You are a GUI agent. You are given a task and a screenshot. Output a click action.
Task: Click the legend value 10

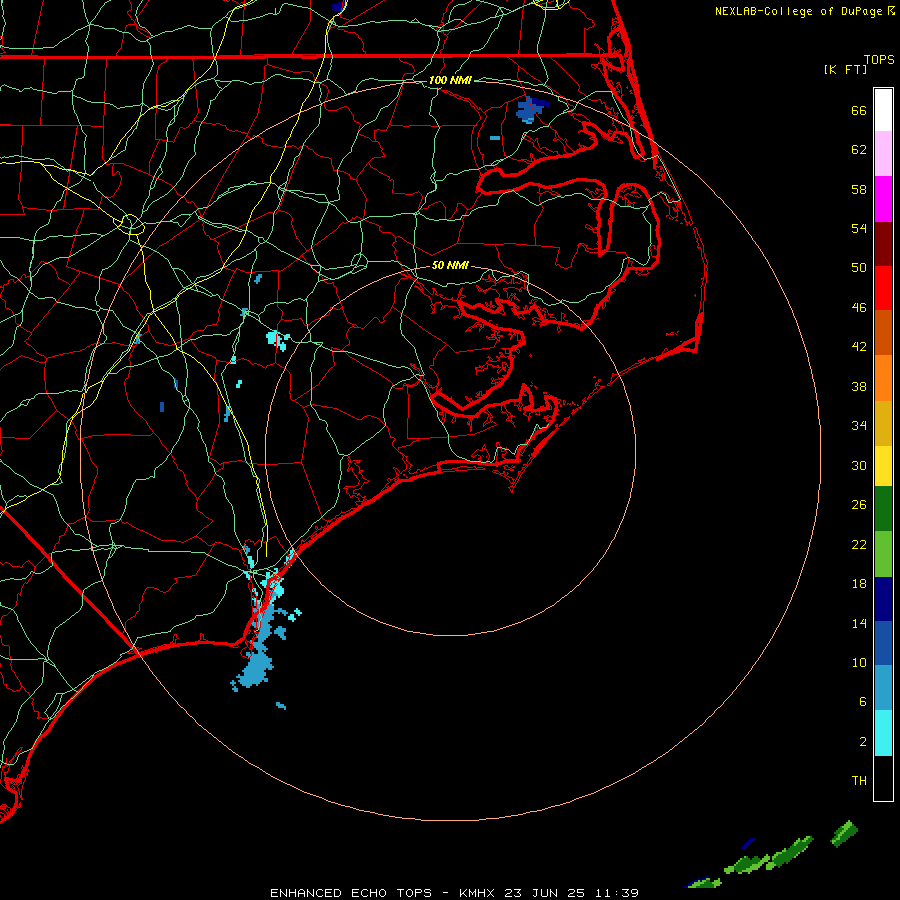(859, 662)
